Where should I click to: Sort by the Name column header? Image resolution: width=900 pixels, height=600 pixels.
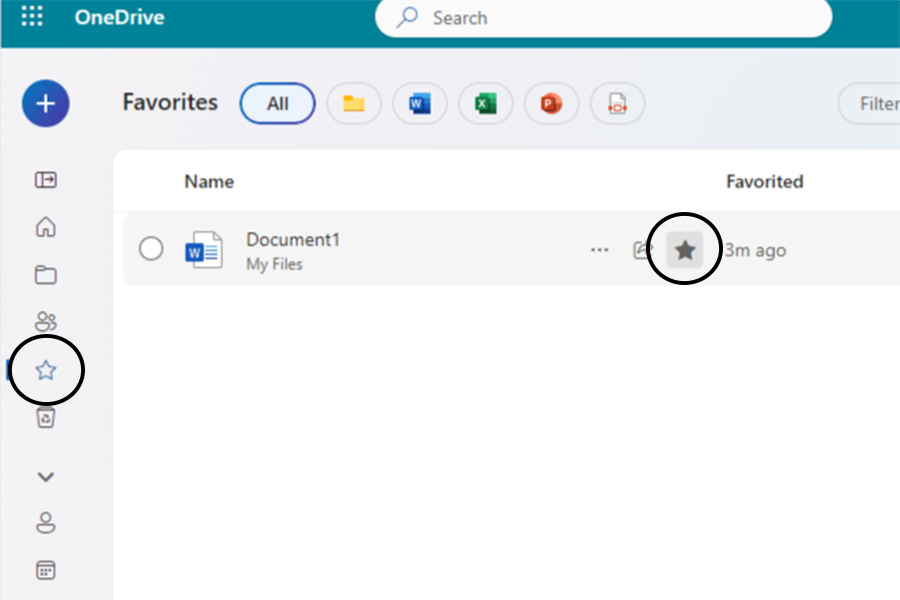tap(209, 181)
